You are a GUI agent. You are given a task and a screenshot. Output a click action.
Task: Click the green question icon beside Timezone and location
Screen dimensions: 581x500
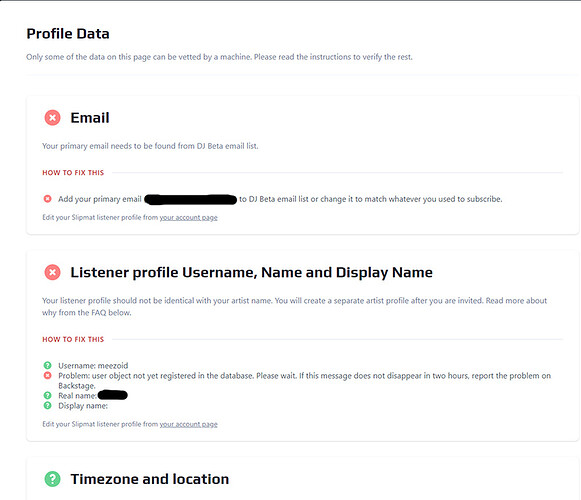pos(53,479)
